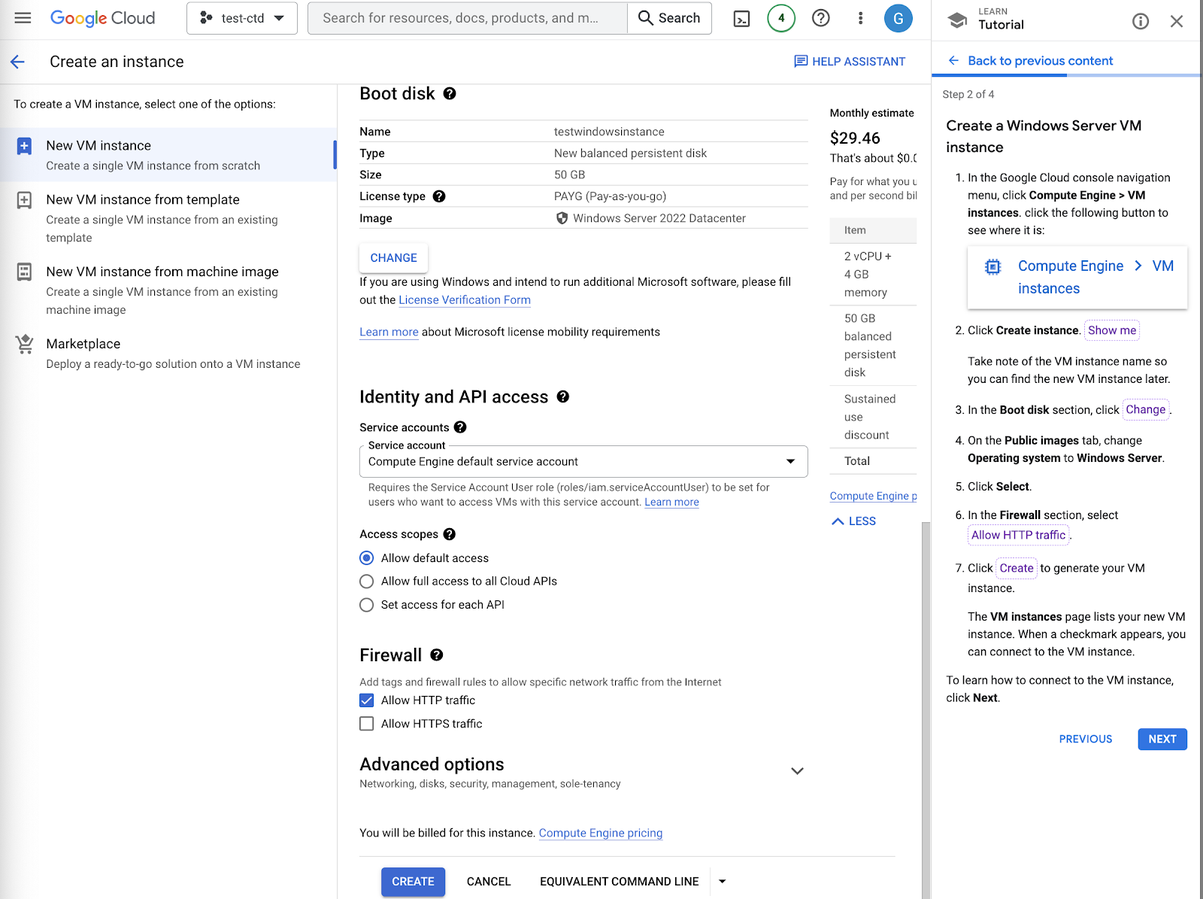This screenshot has height=899, width=1203.
Task: Click Compute Engine link under Total estimate
Action: 873,496
